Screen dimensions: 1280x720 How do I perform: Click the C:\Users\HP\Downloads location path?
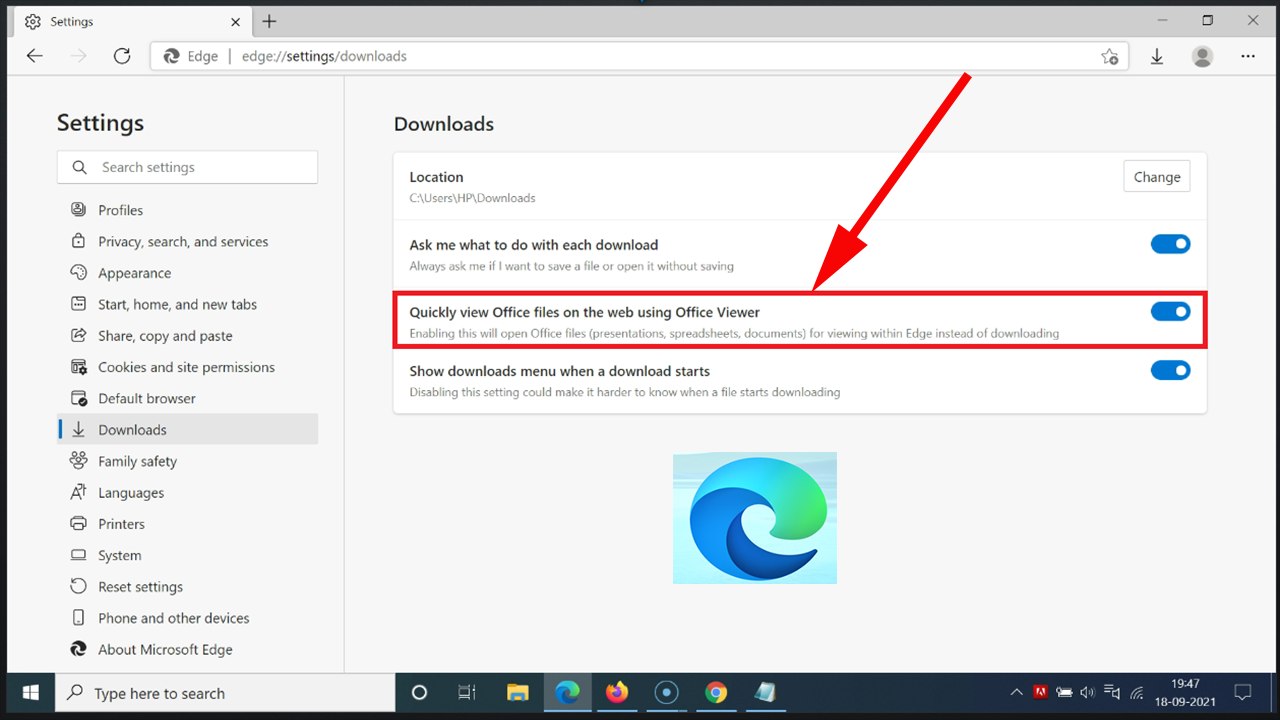point(472,198)
